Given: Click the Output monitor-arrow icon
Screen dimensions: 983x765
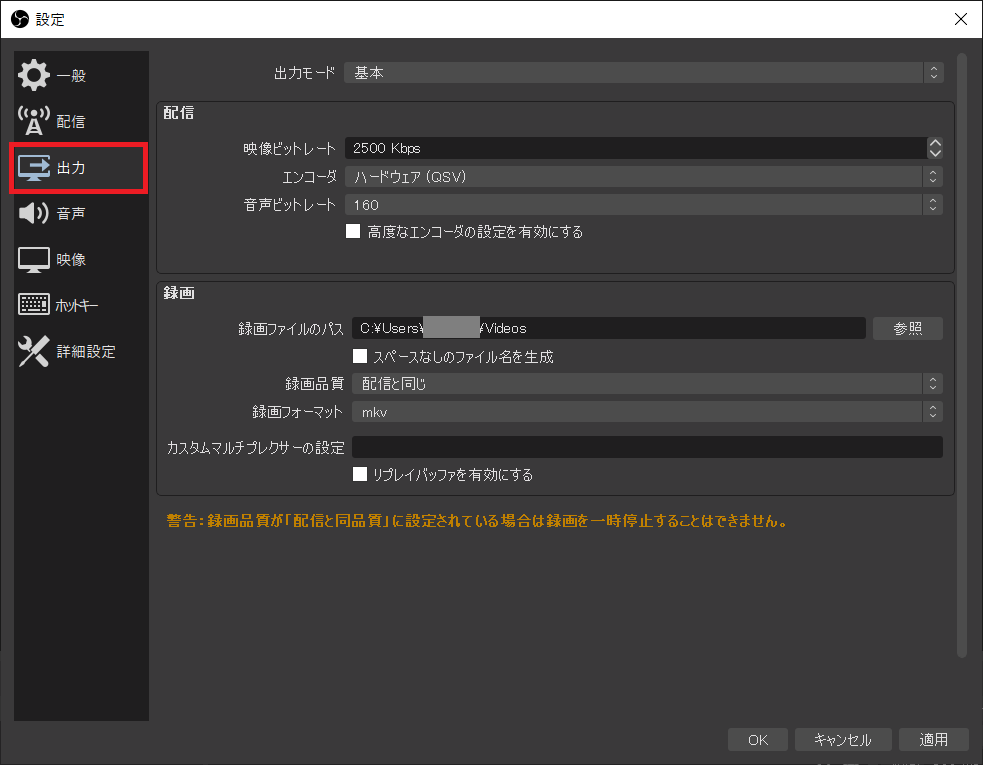Looking at the screenshot, I should 34,167.
